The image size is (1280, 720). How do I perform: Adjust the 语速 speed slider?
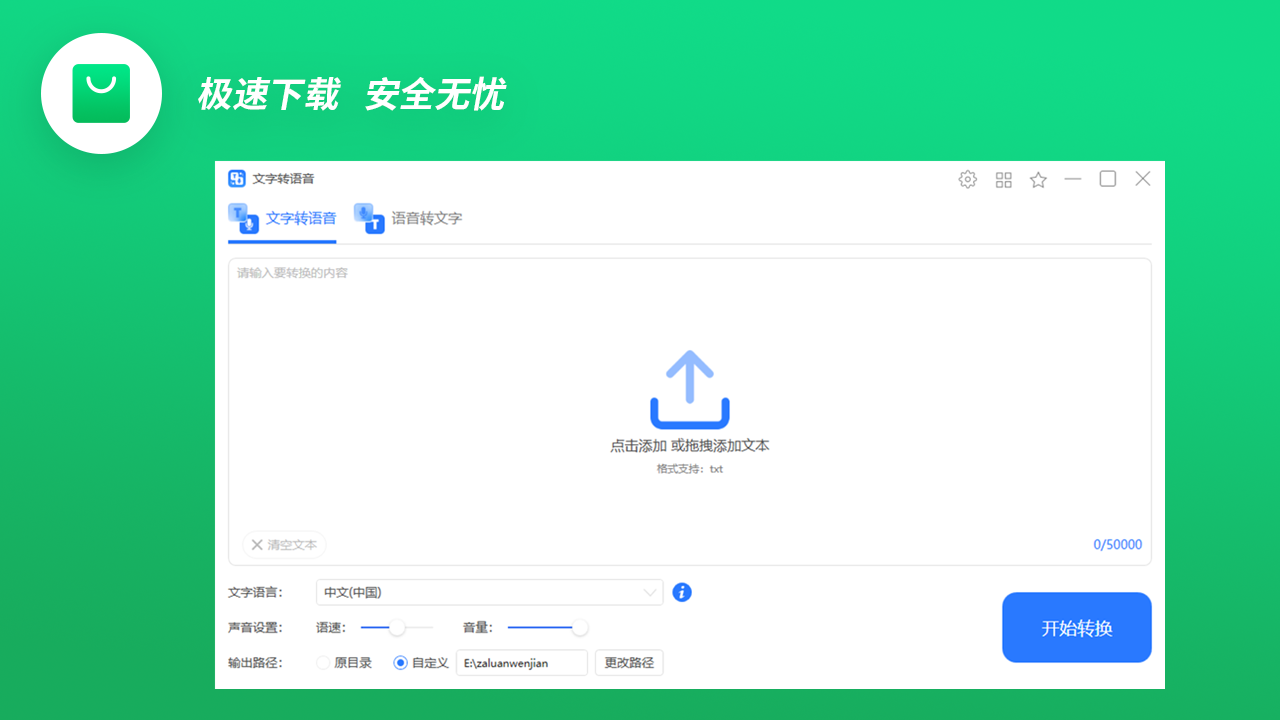click(x=397, y=628)
